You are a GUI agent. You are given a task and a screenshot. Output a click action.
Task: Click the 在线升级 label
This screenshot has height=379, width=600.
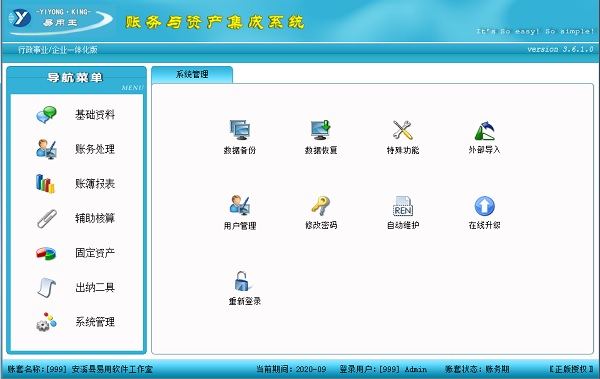[x=484, y=225]
